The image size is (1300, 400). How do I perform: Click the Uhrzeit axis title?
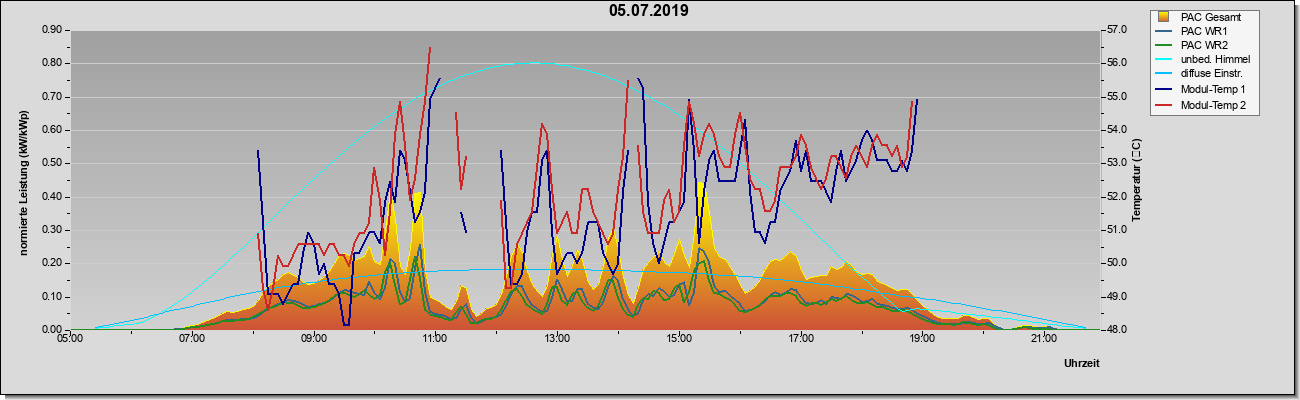(x=1081, y=364)
